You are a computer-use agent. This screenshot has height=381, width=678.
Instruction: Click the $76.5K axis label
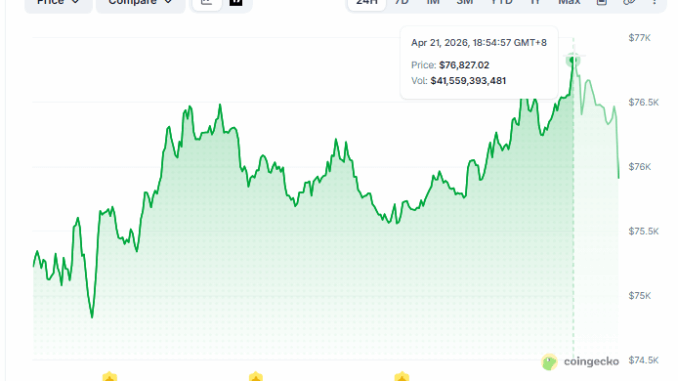[x=644, y=102]
